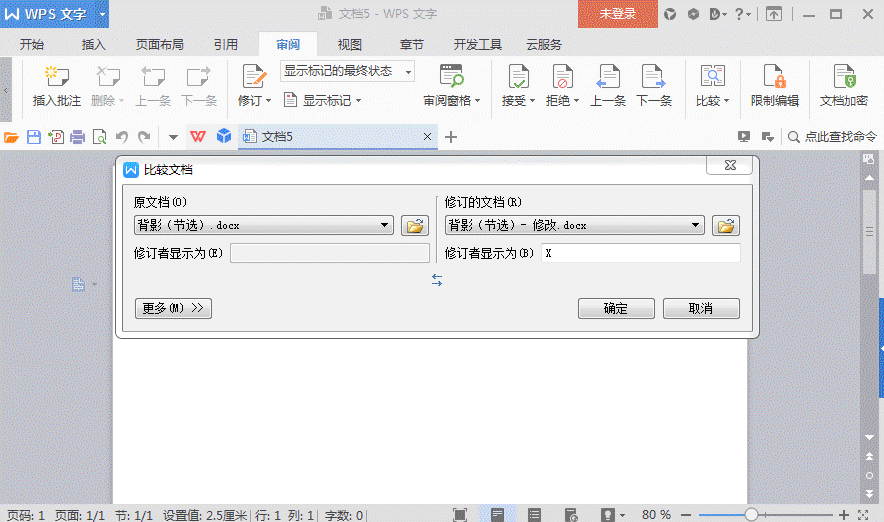884x522 pixels.
Task: Click the fit-to-window icon after zoom slider
Action: [863, 515]
